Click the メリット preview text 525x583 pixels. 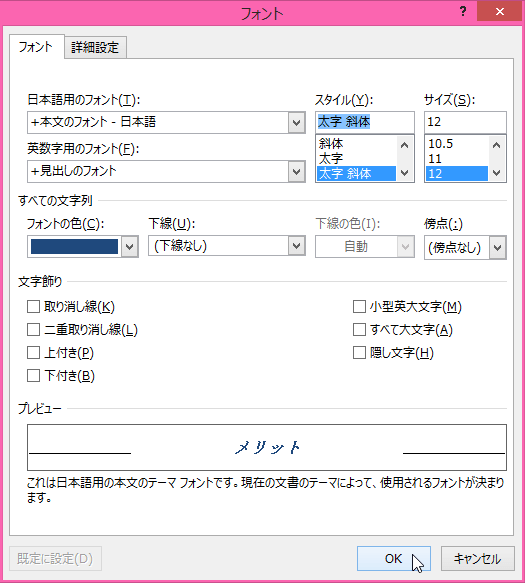(267, 447)
